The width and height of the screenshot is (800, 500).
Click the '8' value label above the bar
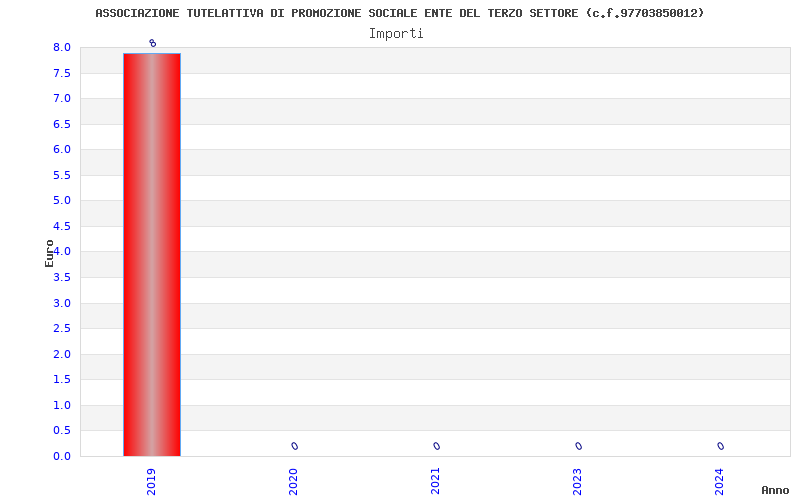pos(153,43)
